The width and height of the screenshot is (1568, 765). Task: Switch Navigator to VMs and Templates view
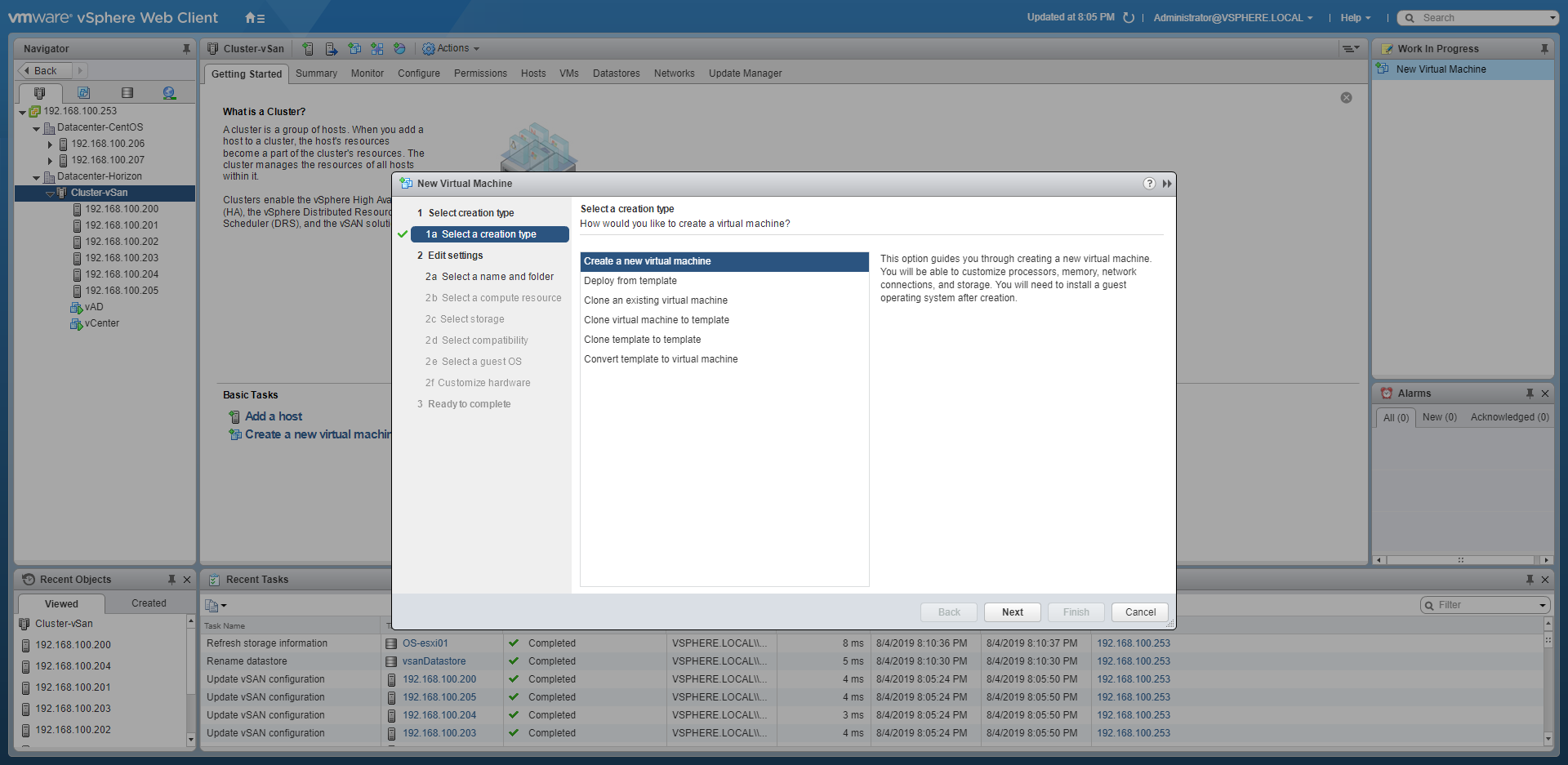[83, 93]
